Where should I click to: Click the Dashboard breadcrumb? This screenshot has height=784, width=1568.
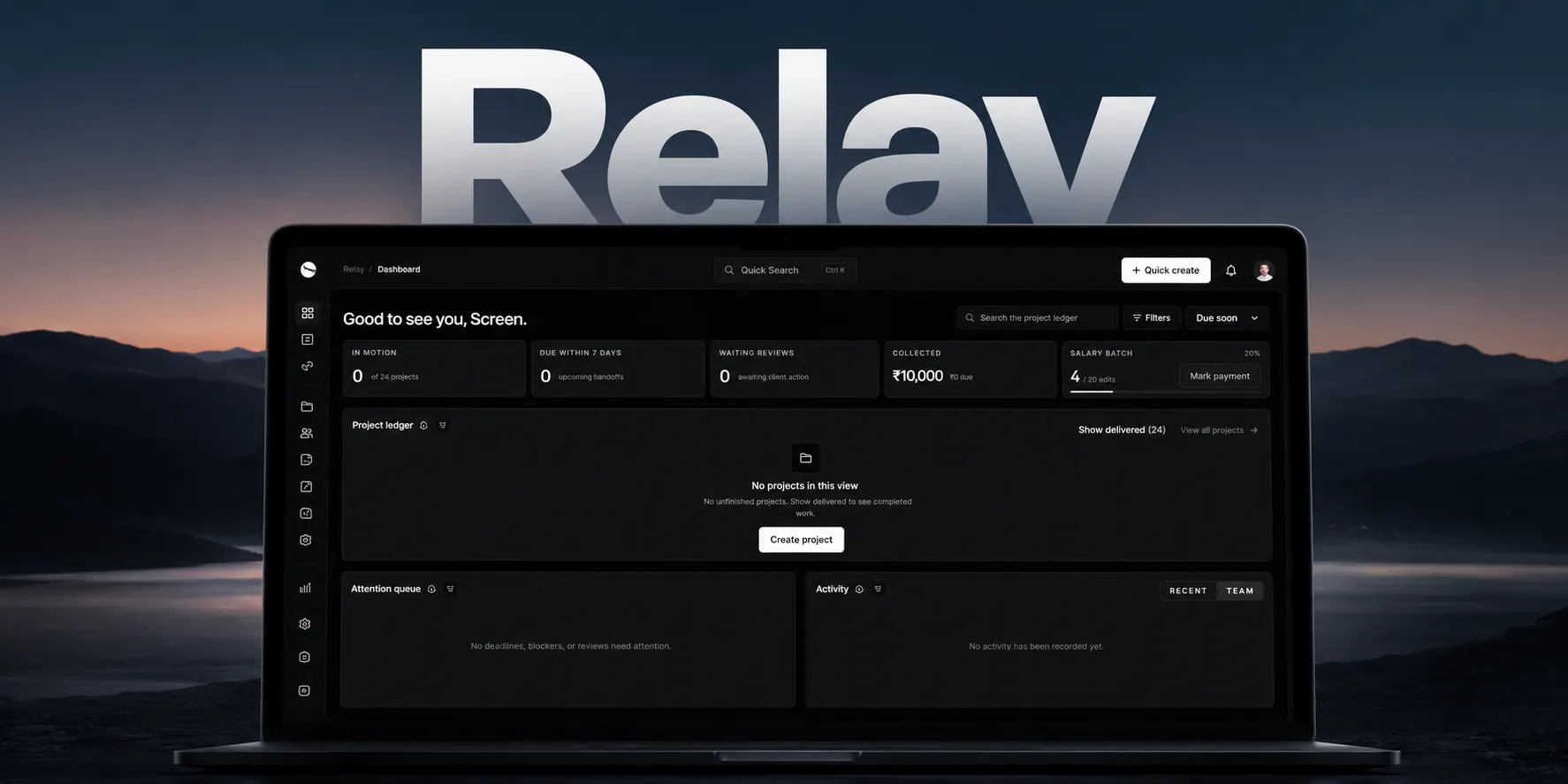click(399, 270)
